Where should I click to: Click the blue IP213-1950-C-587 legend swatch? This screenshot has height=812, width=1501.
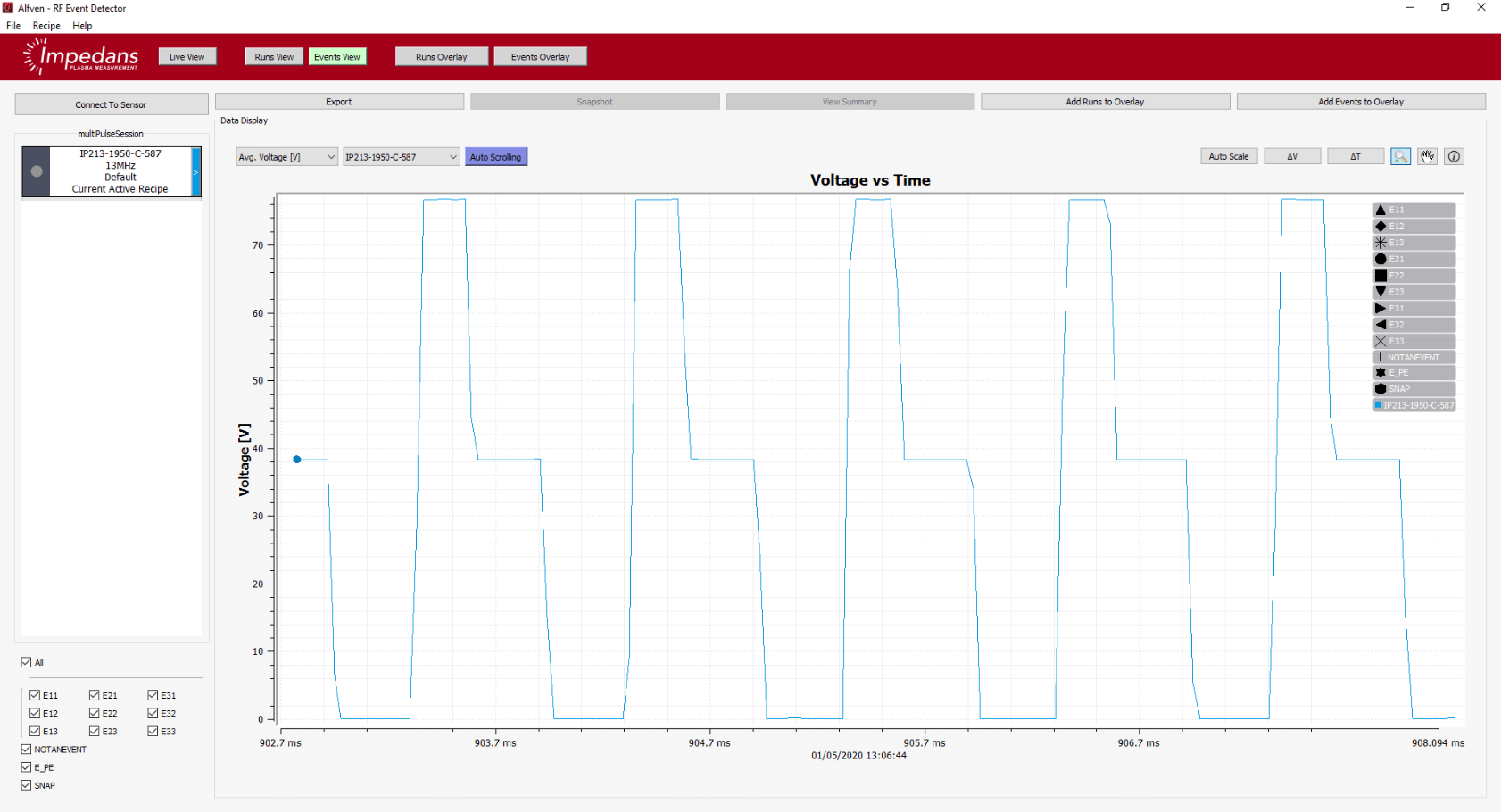[1378, 405]
